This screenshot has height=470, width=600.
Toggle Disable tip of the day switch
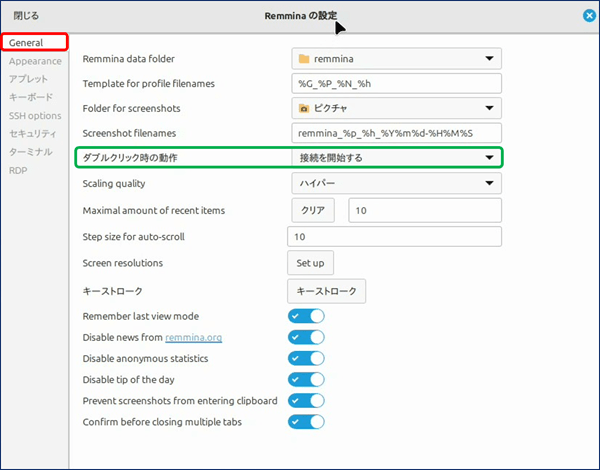click(x=306, y=379)
